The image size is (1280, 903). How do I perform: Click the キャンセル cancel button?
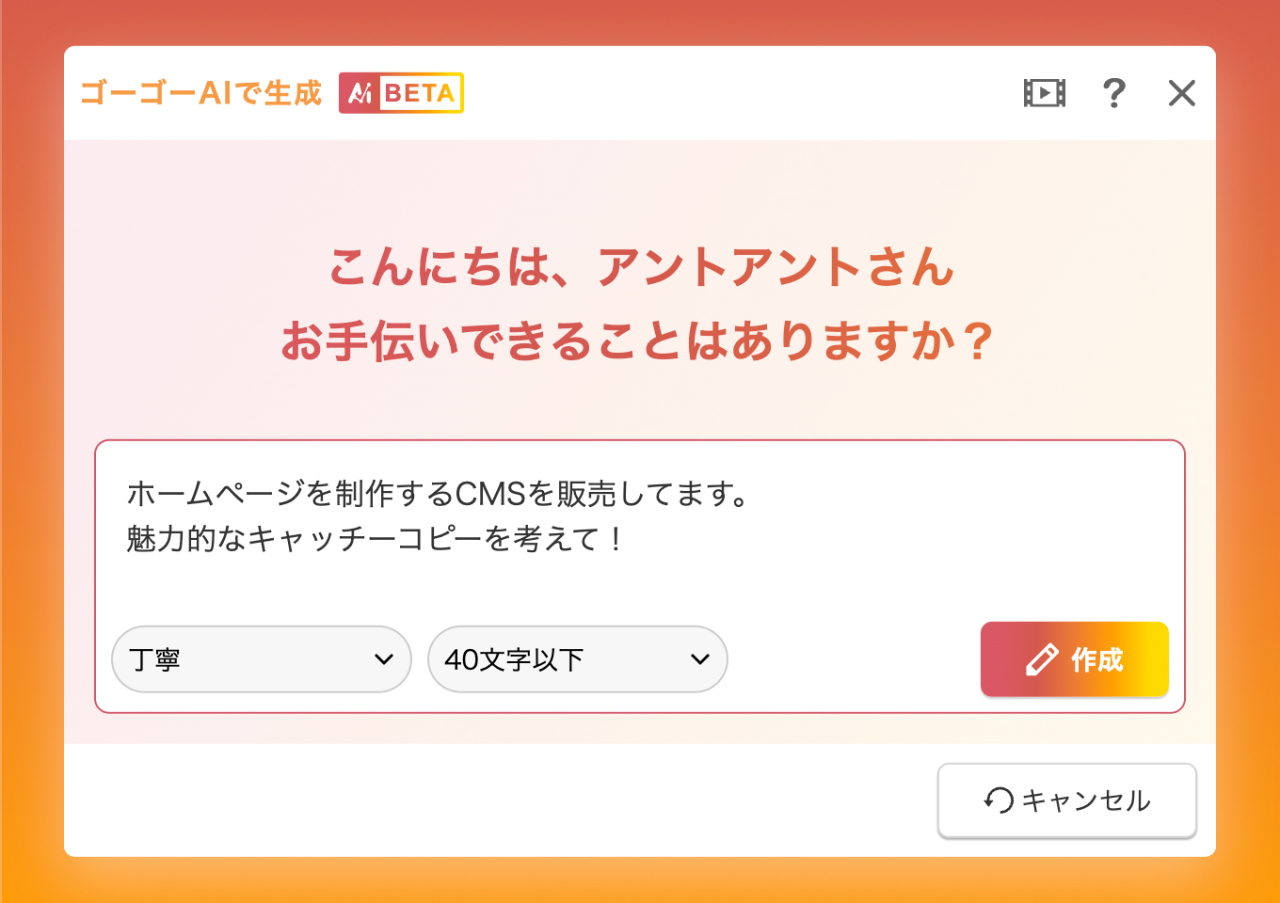point(1066,800)
